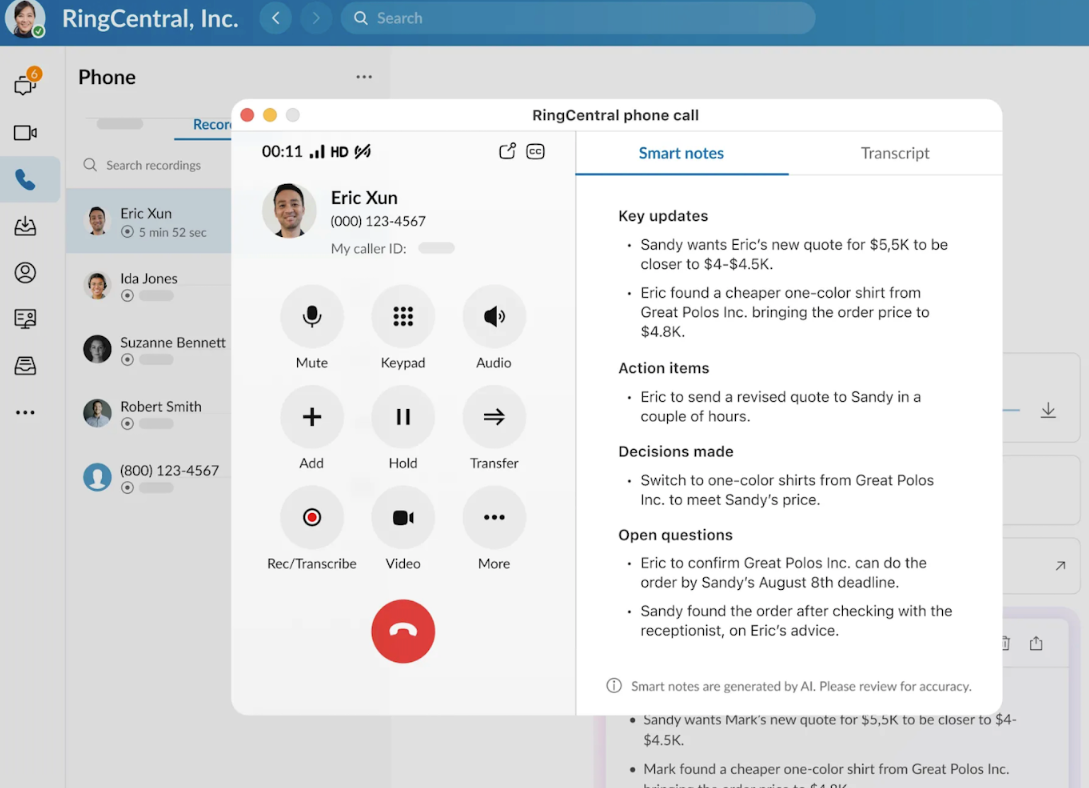Click the Key updates heading

click(663, 216)
